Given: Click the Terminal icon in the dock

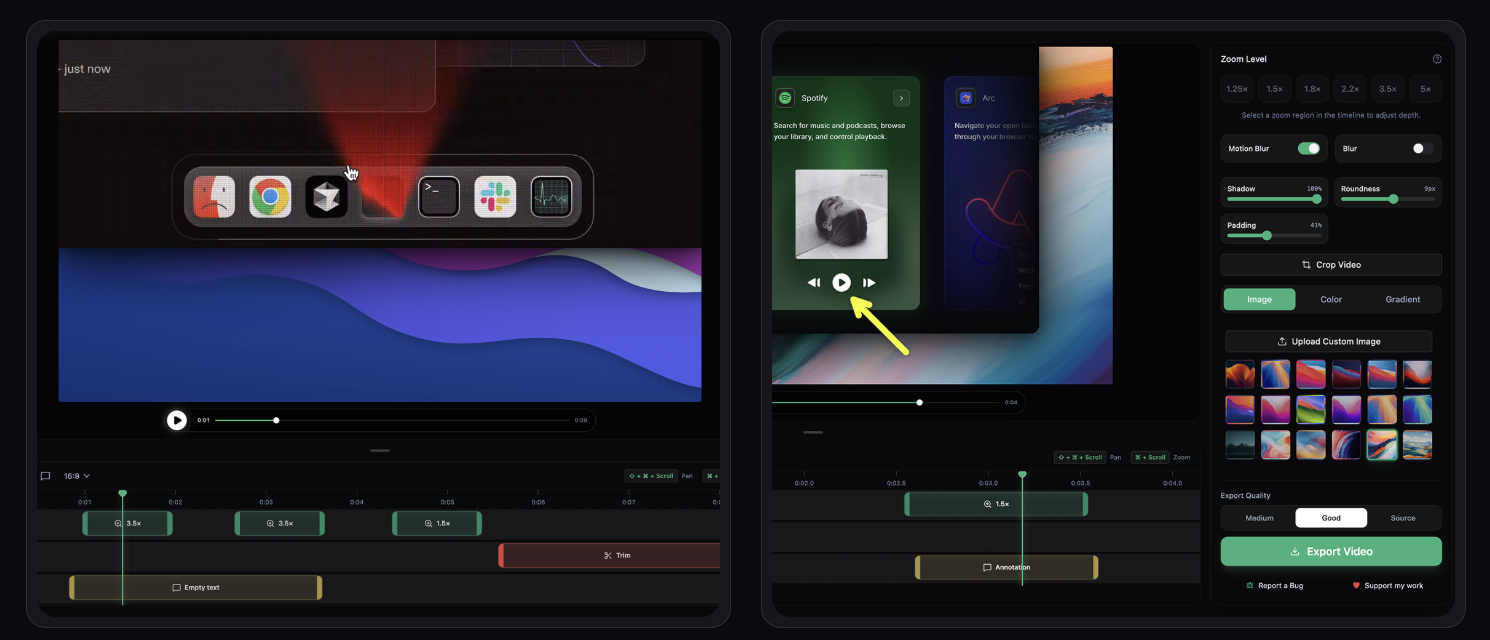Looking at the screenshot, I should tap(438, 197).
